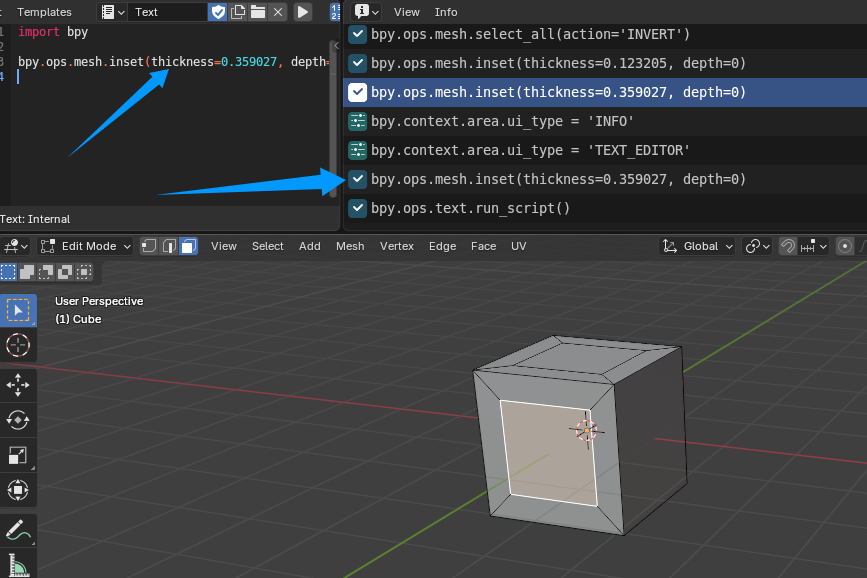Screen dimensions: 867x578
Task: Toggle proportional editing
Action: pos(844,246)
